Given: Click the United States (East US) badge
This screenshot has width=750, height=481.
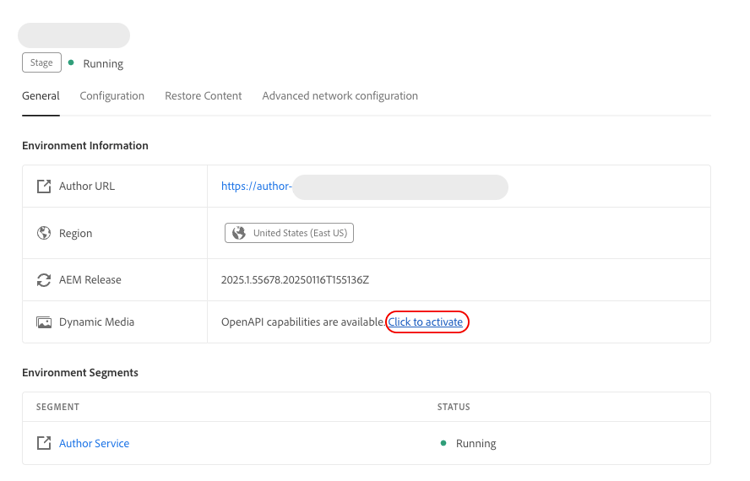Looking at the screenshot, I should pos(289,233).
